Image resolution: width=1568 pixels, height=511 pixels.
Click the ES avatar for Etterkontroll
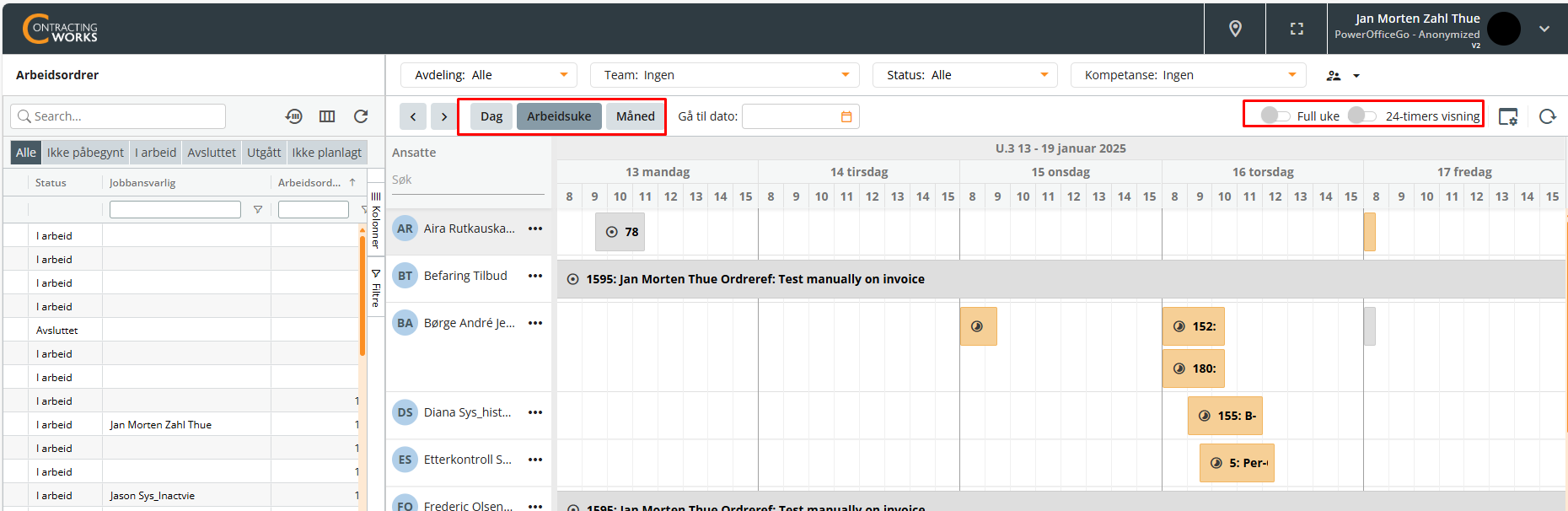pos(405,460)
